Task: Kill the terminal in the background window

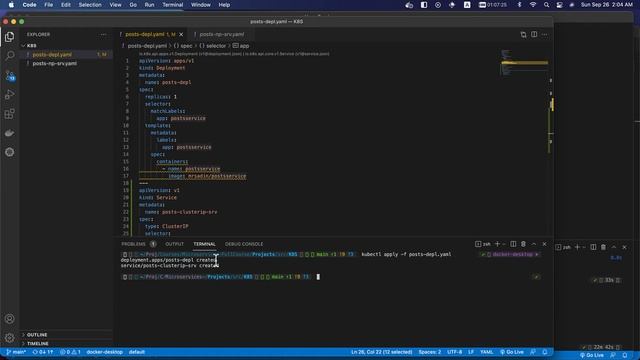Action: point(603,247)
